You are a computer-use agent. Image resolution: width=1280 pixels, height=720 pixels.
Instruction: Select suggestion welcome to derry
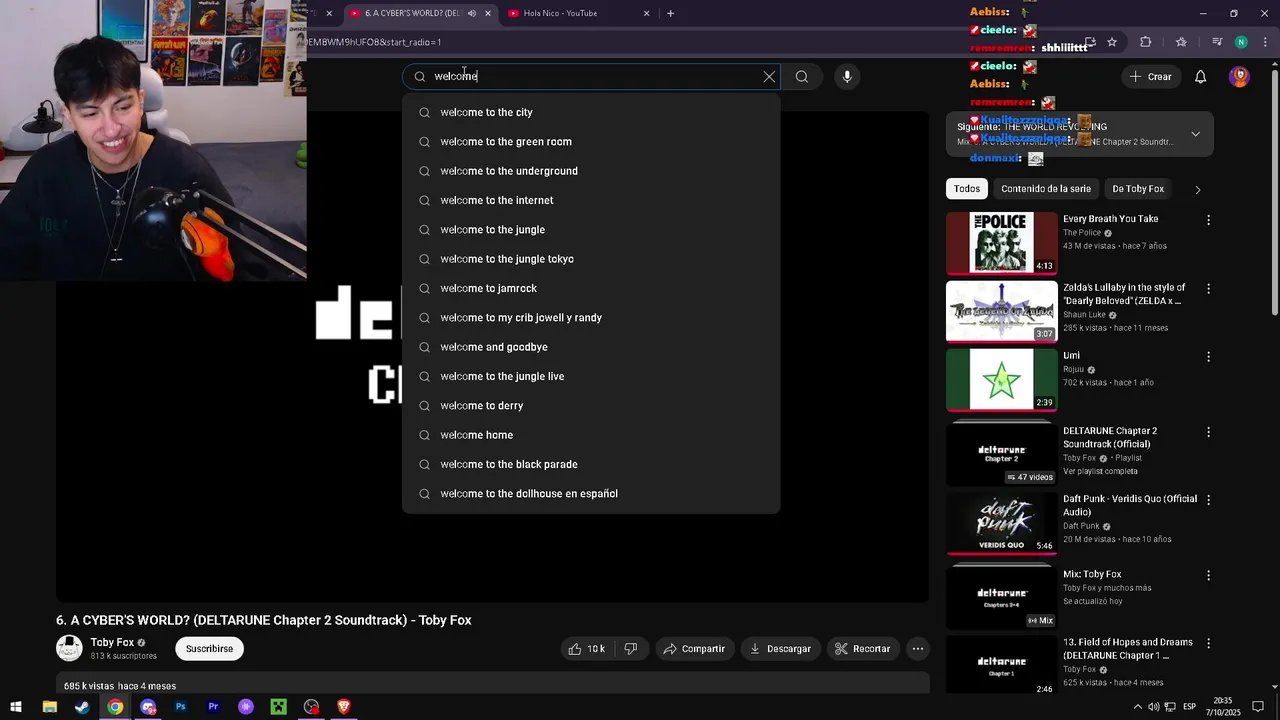tap(591, 406)
